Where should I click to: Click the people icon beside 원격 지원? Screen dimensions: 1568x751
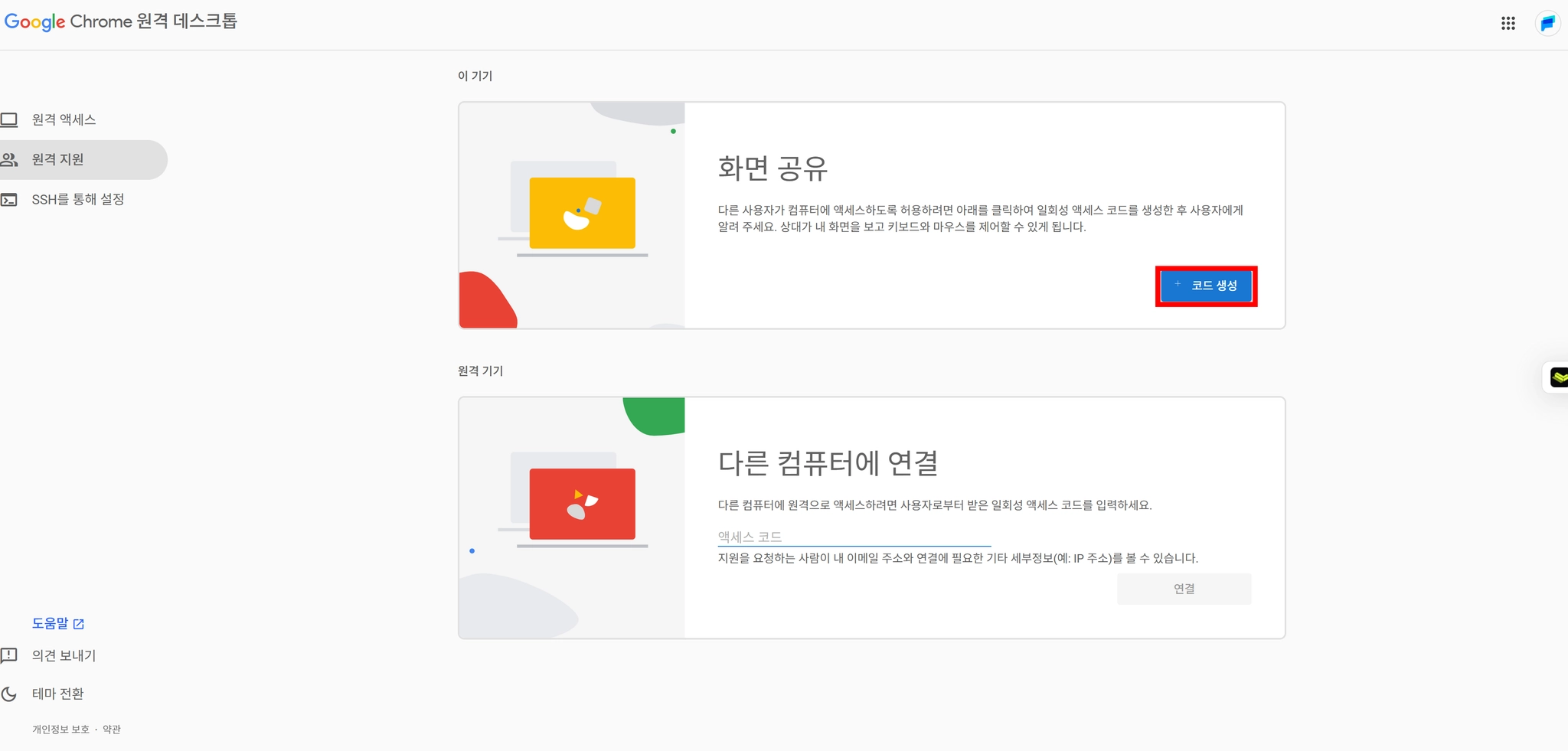coord(9,159)
